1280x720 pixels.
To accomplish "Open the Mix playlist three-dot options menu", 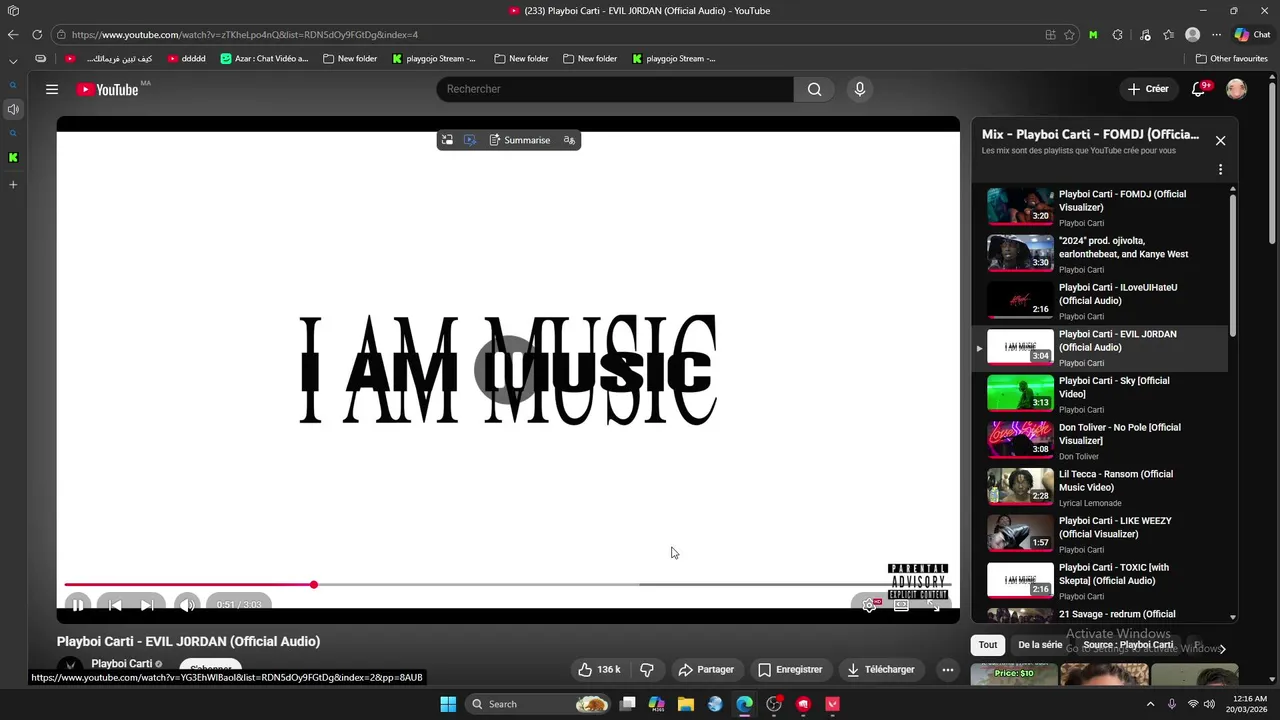I will 1220,169.
